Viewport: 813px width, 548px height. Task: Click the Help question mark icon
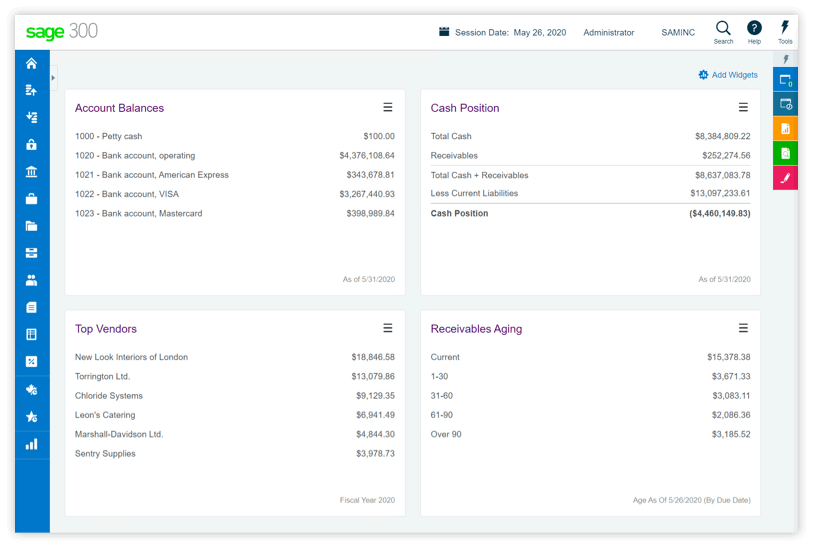click(754, 31)
